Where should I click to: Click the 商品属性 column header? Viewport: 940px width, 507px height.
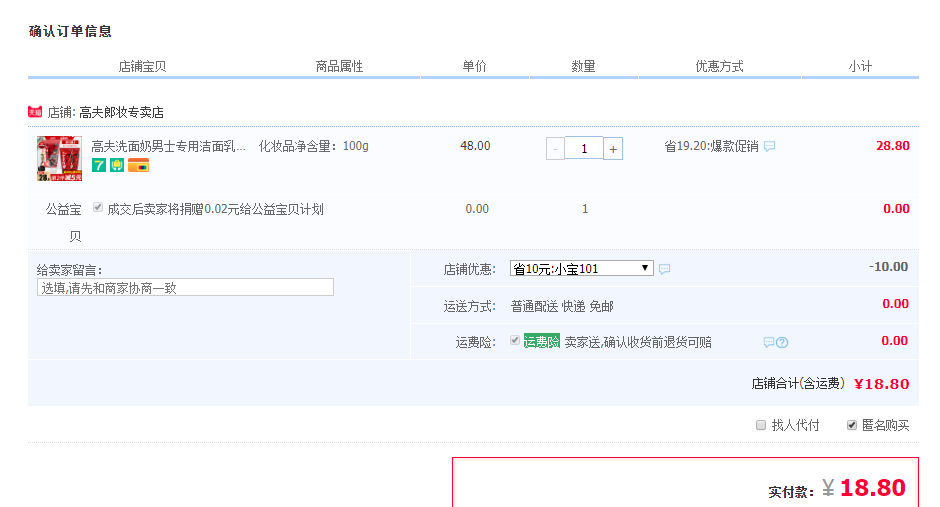[x=339, y=67]
